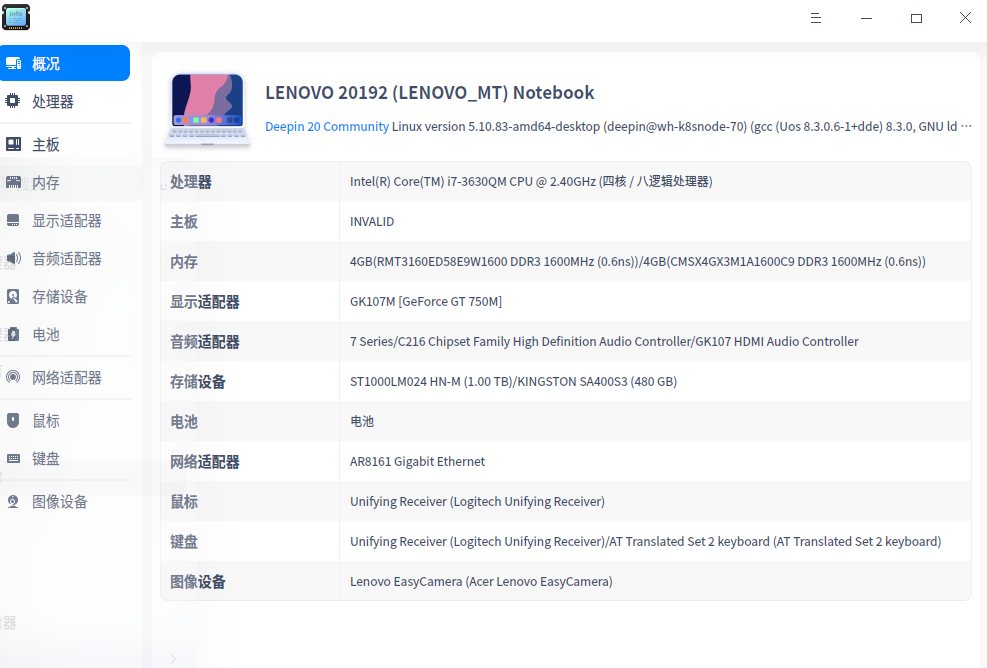Click the LENOVO 20192 Notebook title
Image resolution: width=987 pixels, height=668 pixels.
pyautogui.click(x=429, y=93)
